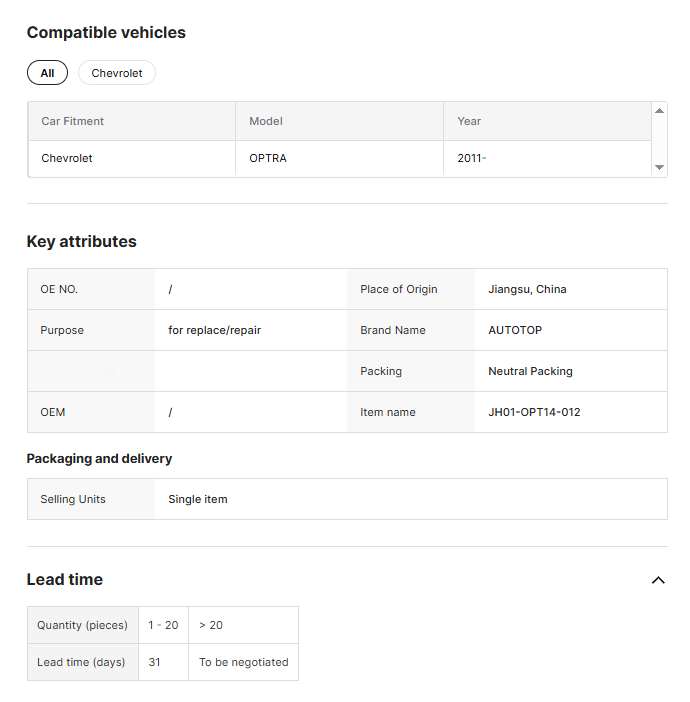
Task: Click the Neutral Packing value
Action: (530, 371)
